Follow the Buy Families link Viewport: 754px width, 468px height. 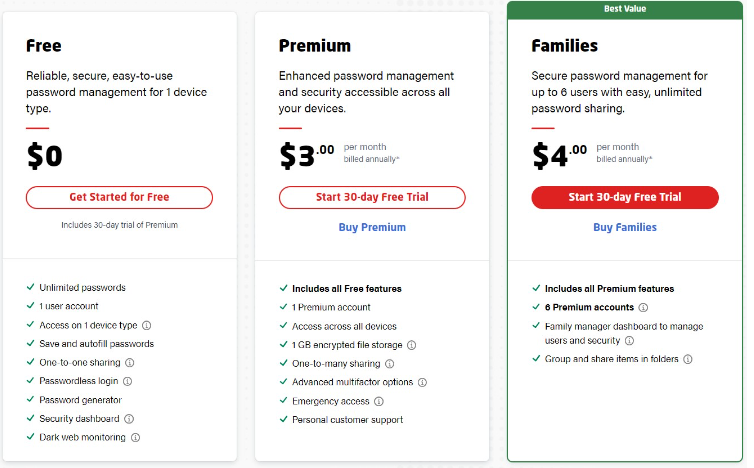(x=625, y=227)
